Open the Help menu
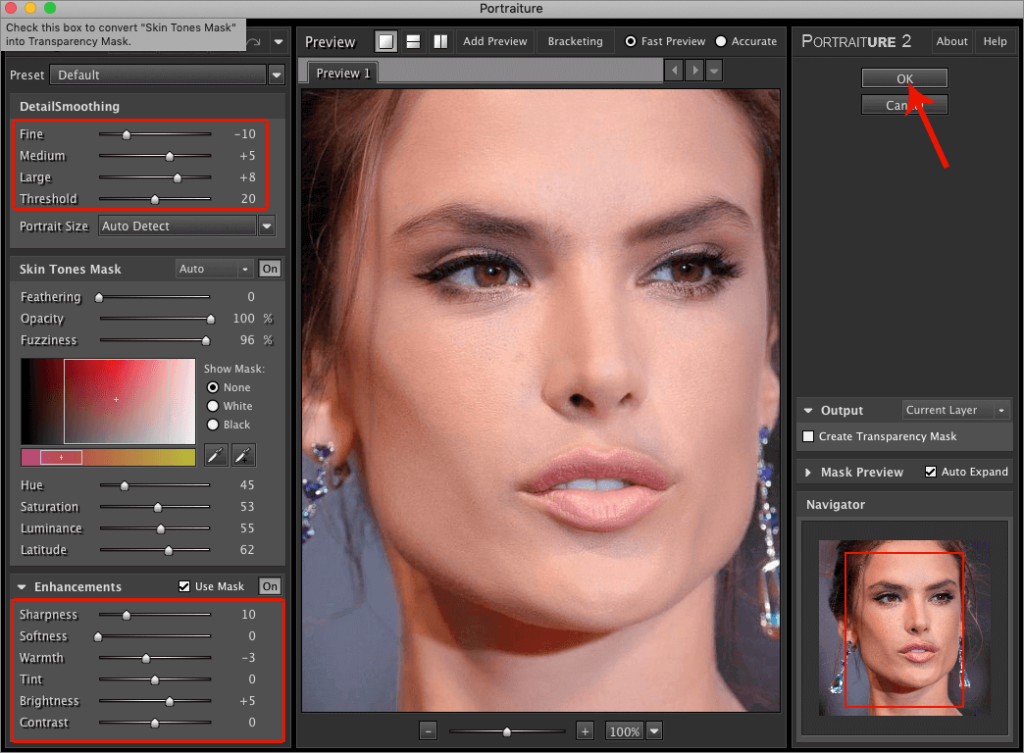Image resolution: width=1024 pixels, height=753 pixels. 994,42
